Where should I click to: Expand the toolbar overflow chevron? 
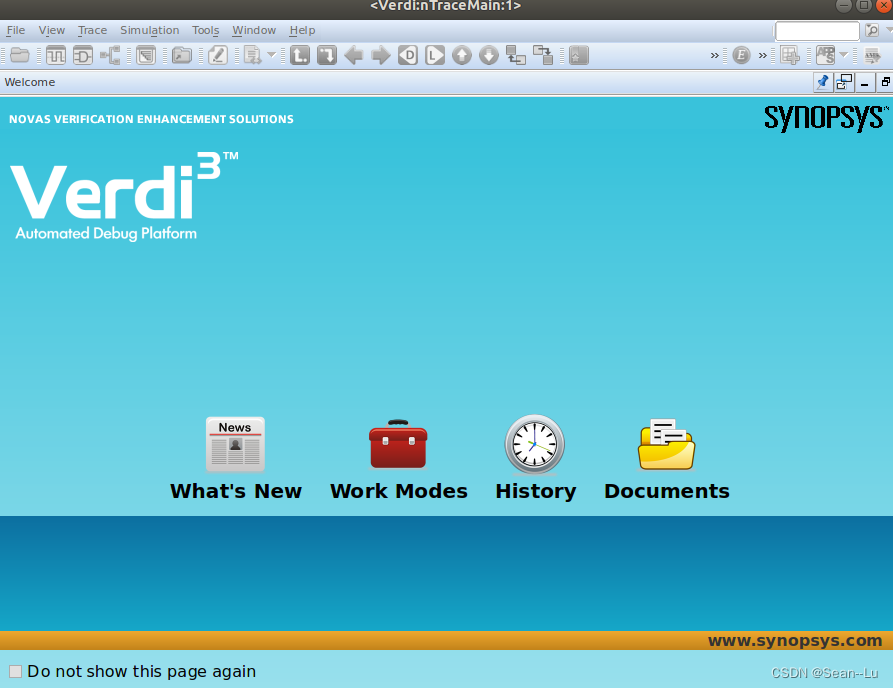(x=713, y=55)
